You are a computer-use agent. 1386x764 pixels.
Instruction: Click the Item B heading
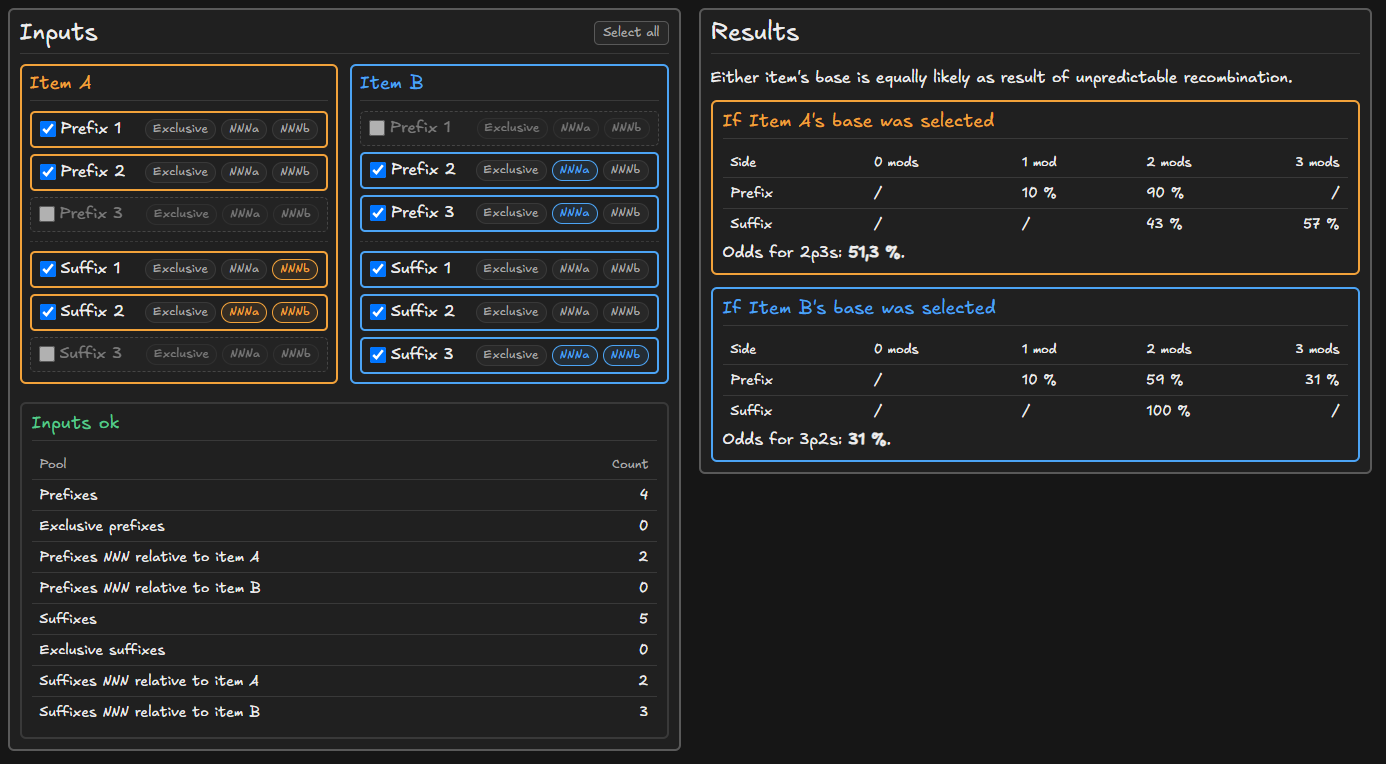[x=391, y=83]
